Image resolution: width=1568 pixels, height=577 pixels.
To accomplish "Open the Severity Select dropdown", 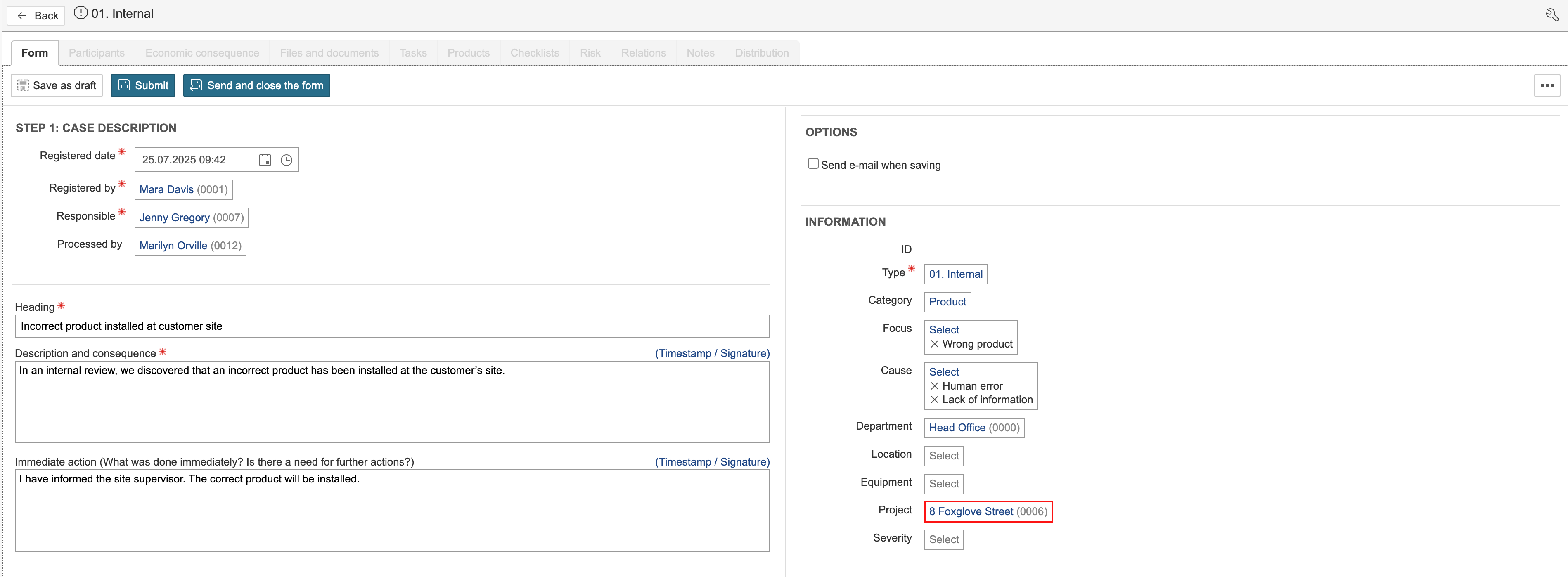I will pyautogui.click(x=943, y=539).
